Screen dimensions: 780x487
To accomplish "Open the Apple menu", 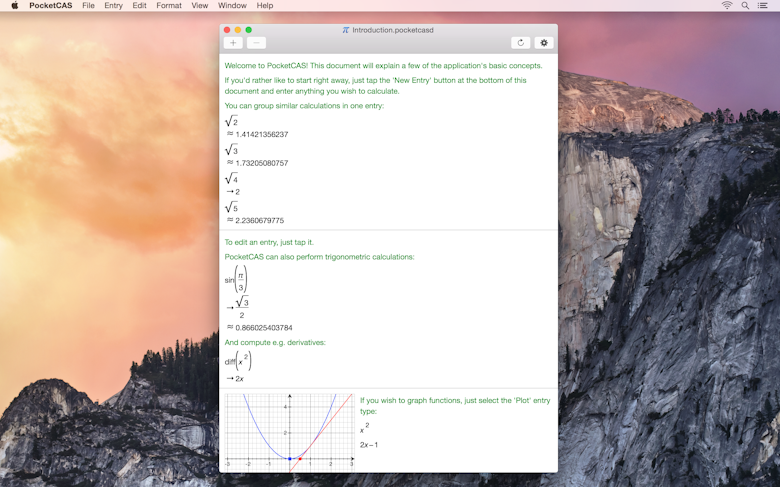I will coord(14,5).
